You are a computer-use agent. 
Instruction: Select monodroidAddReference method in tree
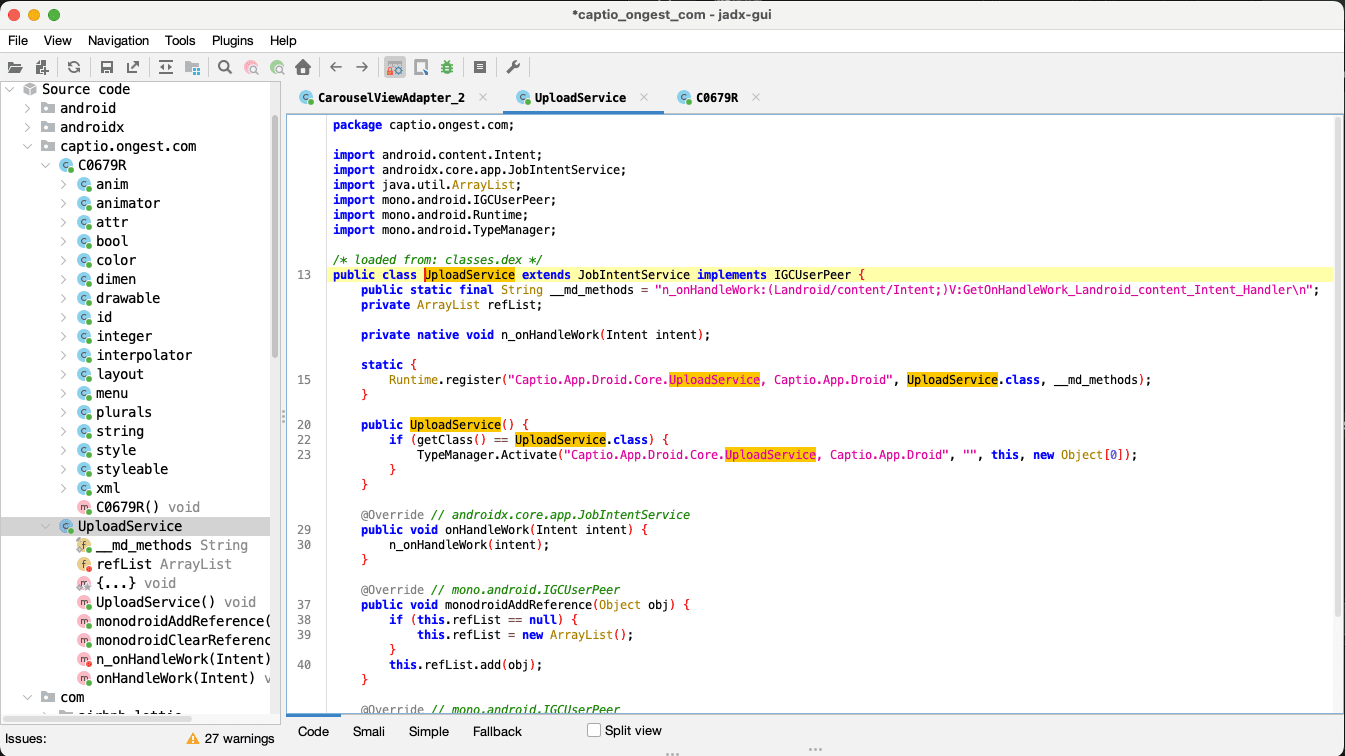[183, 621]
